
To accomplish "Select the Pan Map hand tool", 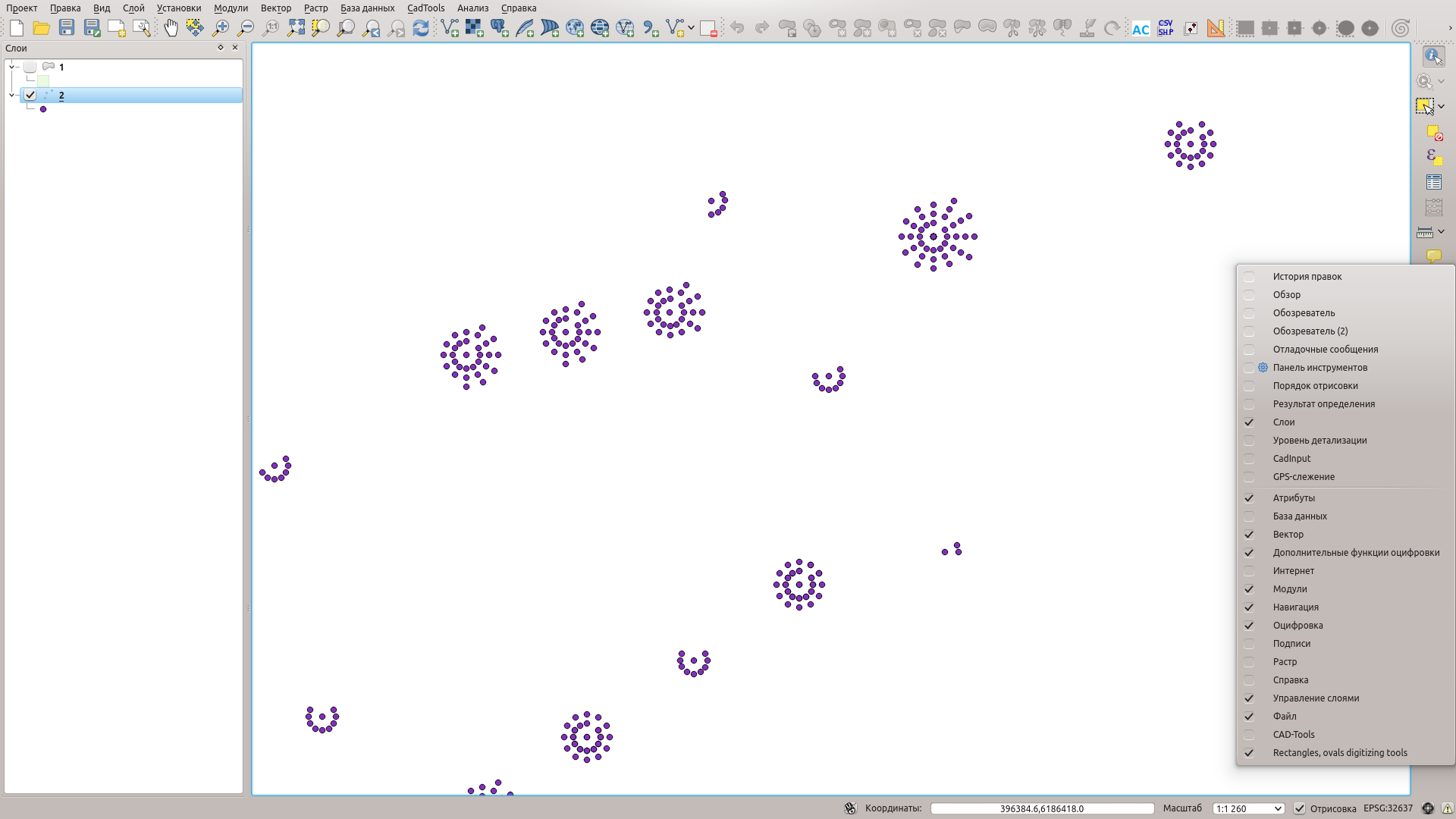I will point(171,28).
